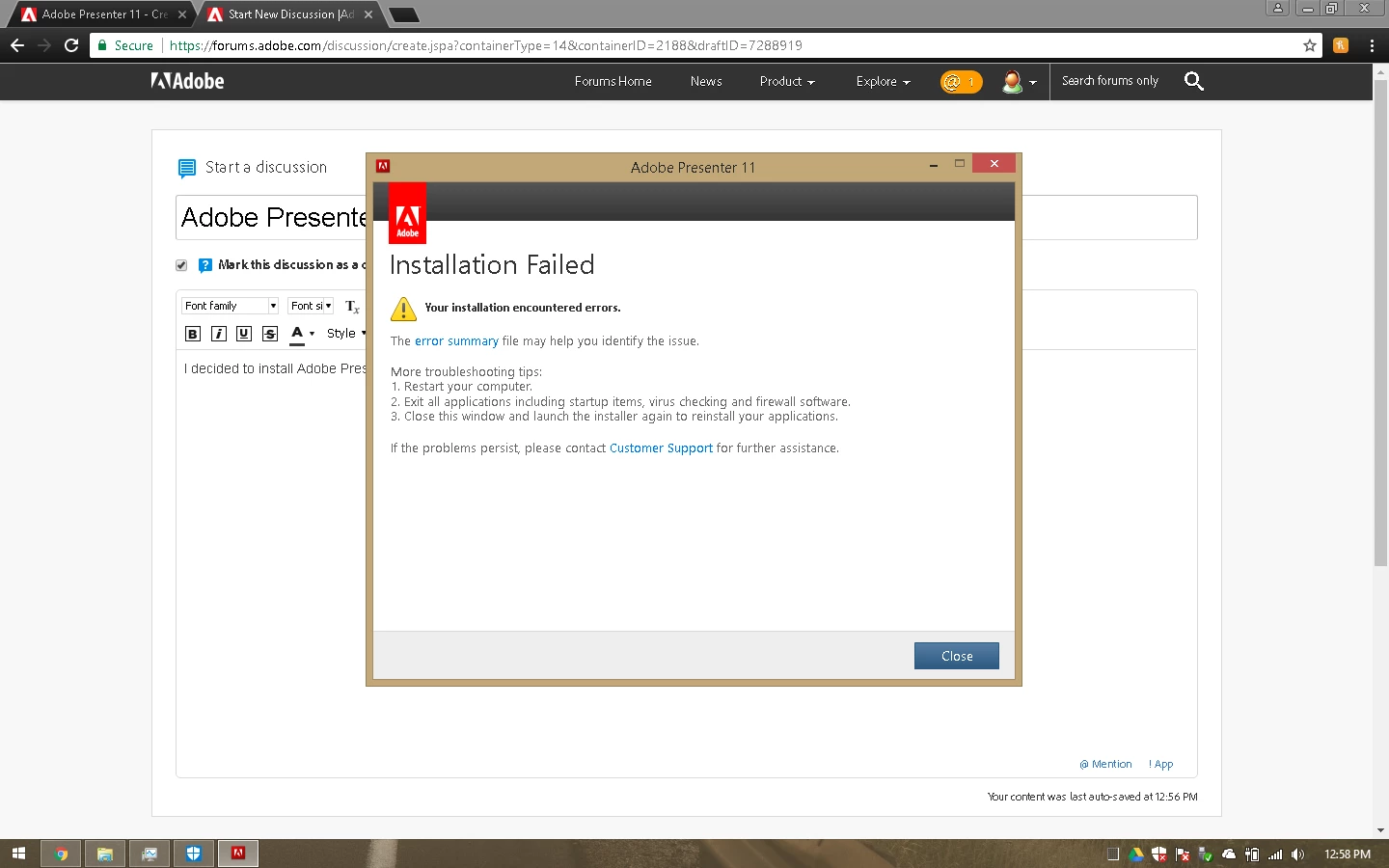Viewport: 1389px width, 868px height.
Task: Close the Adobe Presenter 11 browser tab
Action: (181, 14)
